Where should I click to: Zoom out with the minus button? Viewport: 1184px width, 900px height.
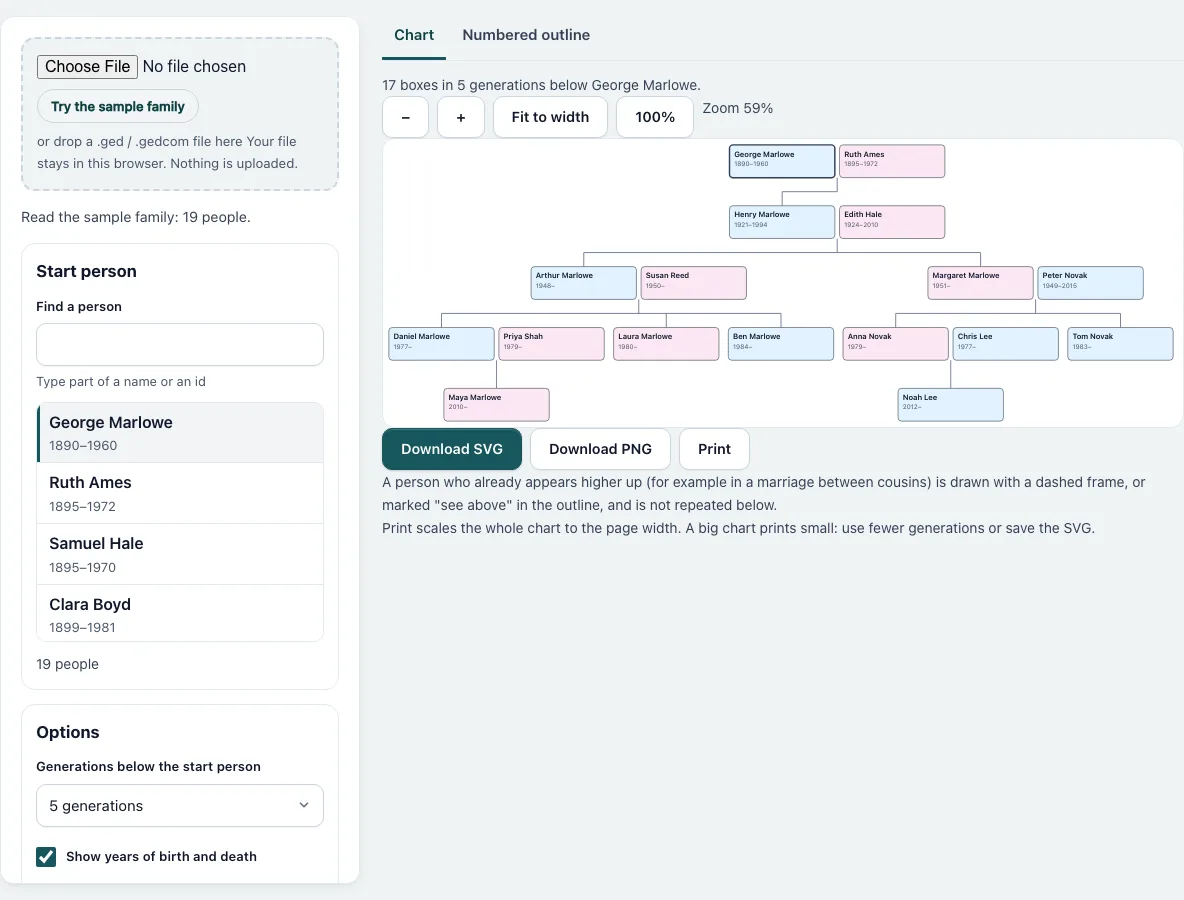pyautogui.click(x=405, y=117)
